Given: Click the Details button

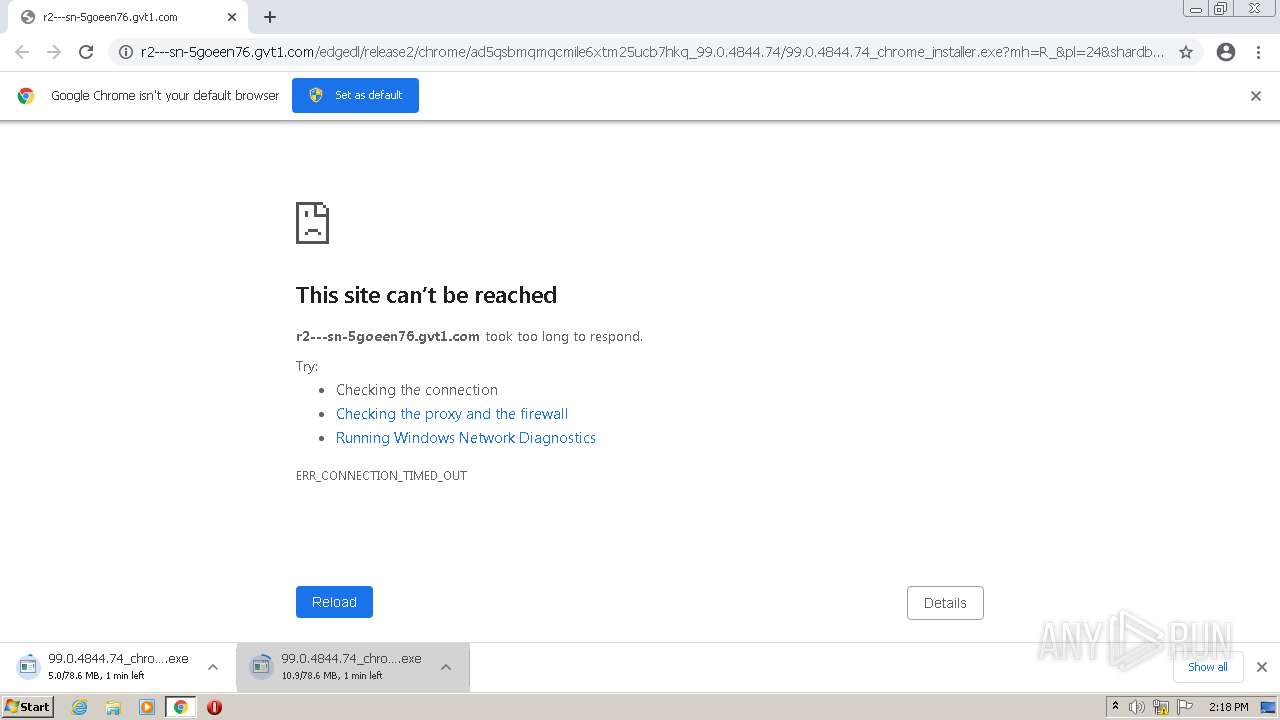Looking at the screenshot, I should pos(945,603).
